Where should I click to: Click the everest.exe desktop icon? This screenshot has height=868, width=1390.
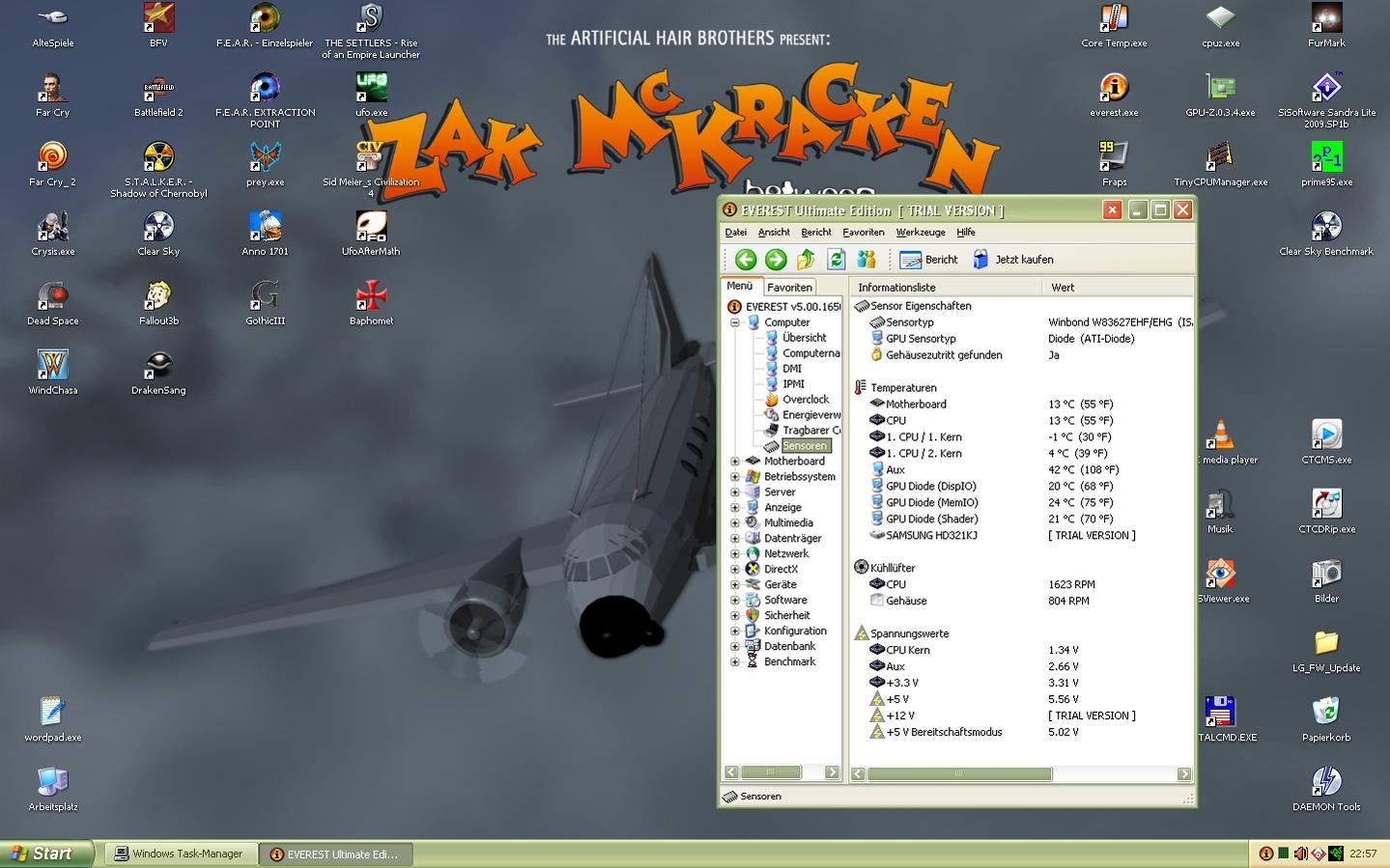(x=1114, y=96)
